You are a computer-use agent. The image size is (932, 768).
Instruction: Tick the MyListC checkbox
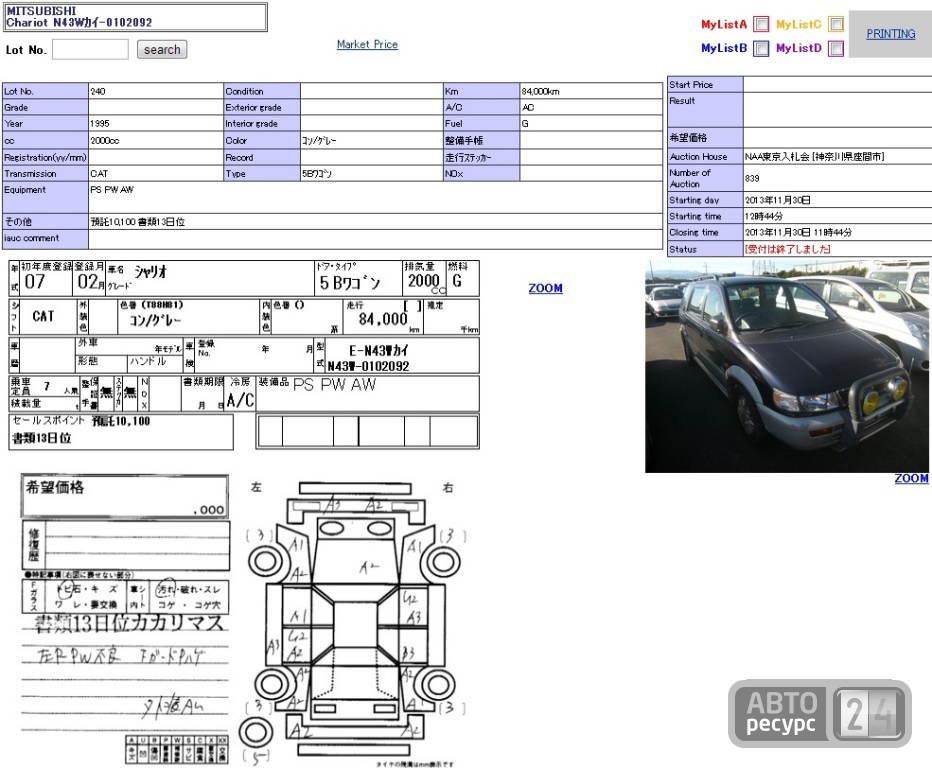coord(836,24)
